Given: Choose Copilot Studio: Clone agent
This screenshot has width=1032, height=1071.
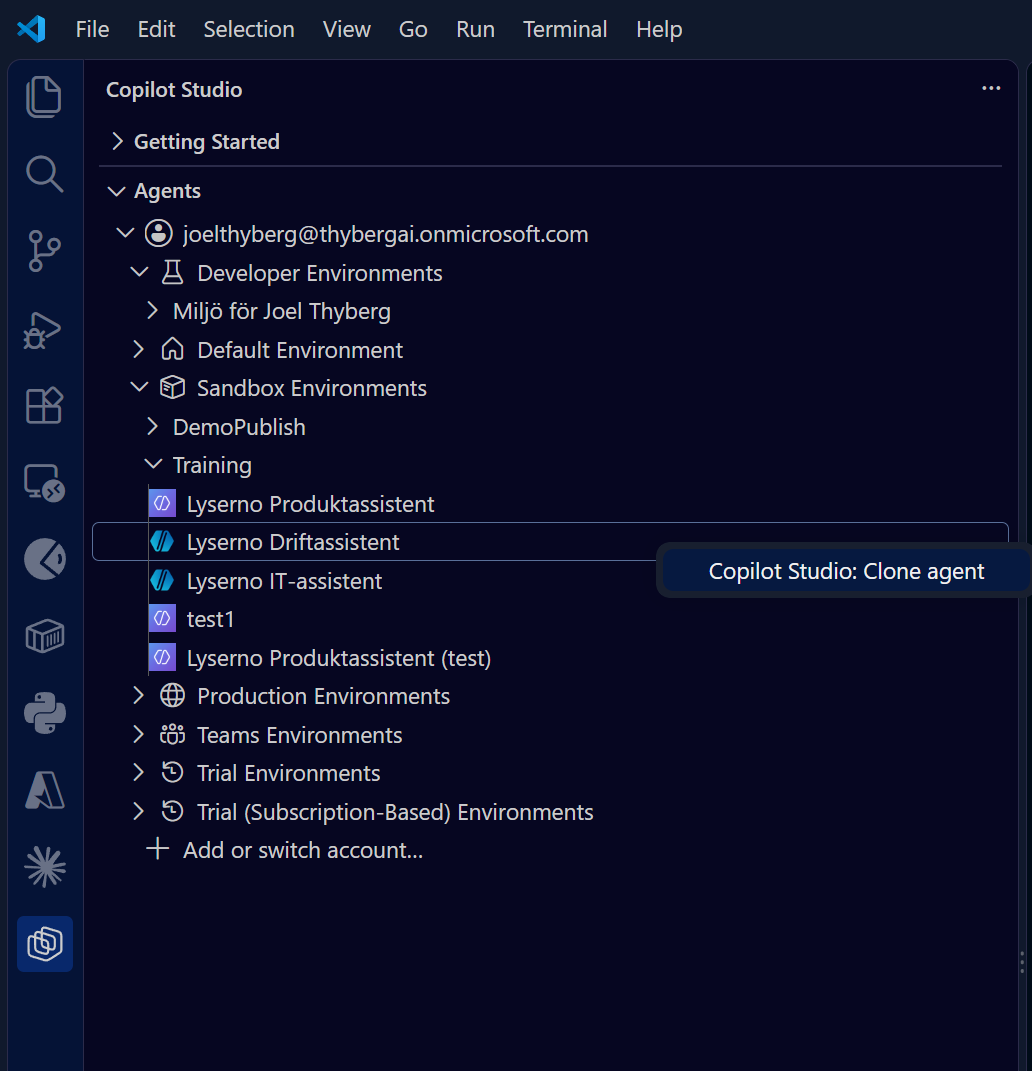Looking at the screenshot, I should click(x=846, y=571).
